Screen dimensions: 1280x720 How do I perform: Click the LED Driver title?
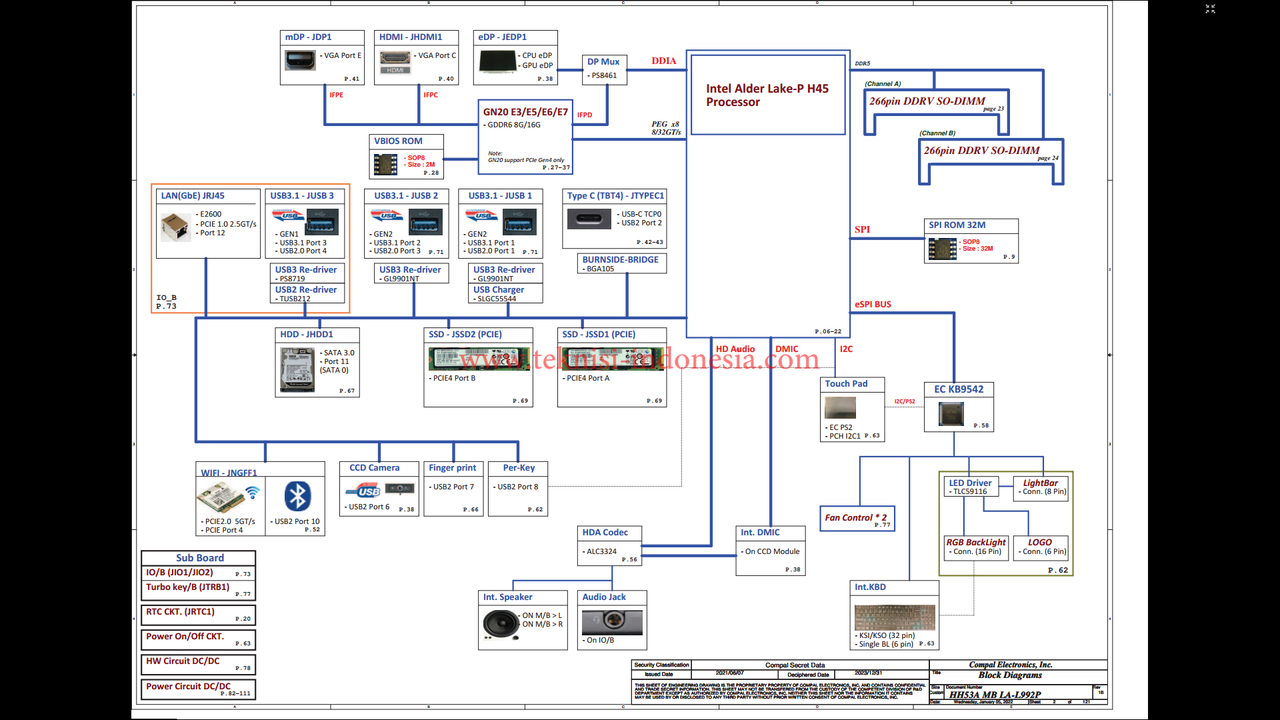pos(970,483)
